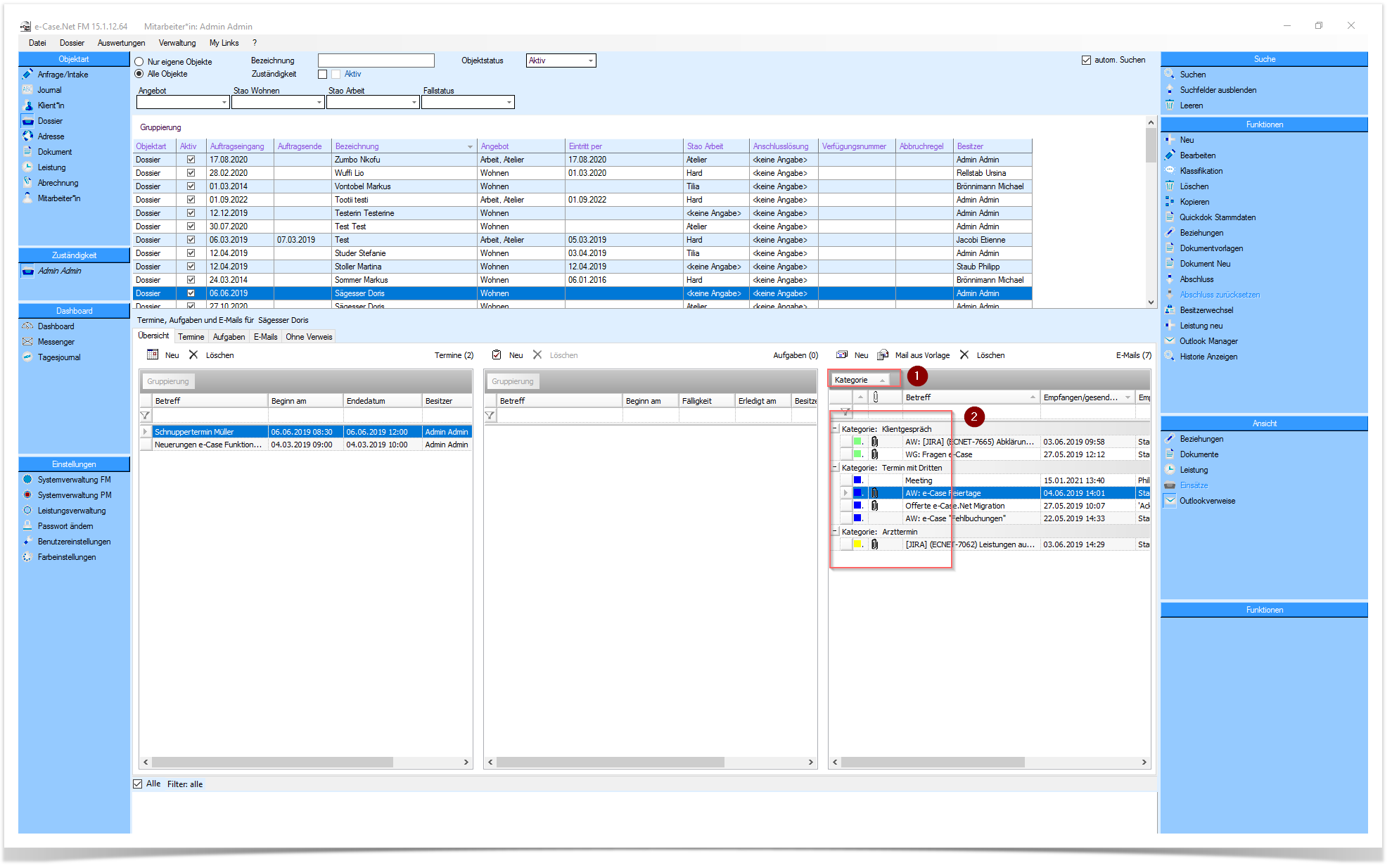Collapse the Kategorie Arzttermin group
The height and width of the screenshot is (868, 1392).
(835, 531)
